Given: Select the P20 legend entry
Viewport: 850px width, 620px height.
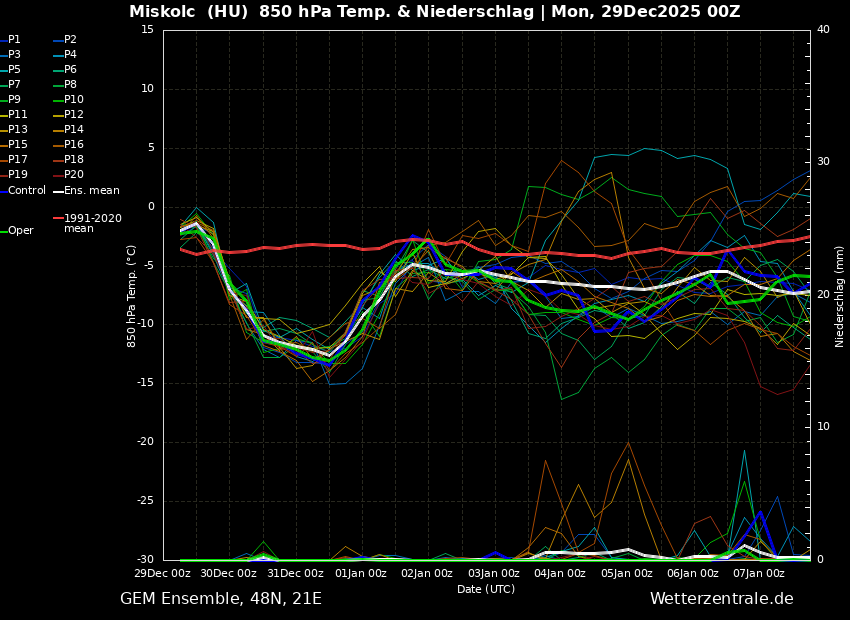Looking at the screenshot, I should [73, 175].
